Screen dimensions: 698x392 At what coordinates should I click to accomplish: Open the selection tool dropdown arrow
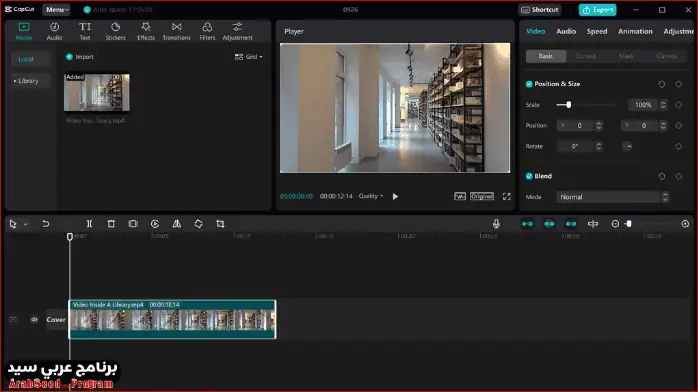click(26, 224)
